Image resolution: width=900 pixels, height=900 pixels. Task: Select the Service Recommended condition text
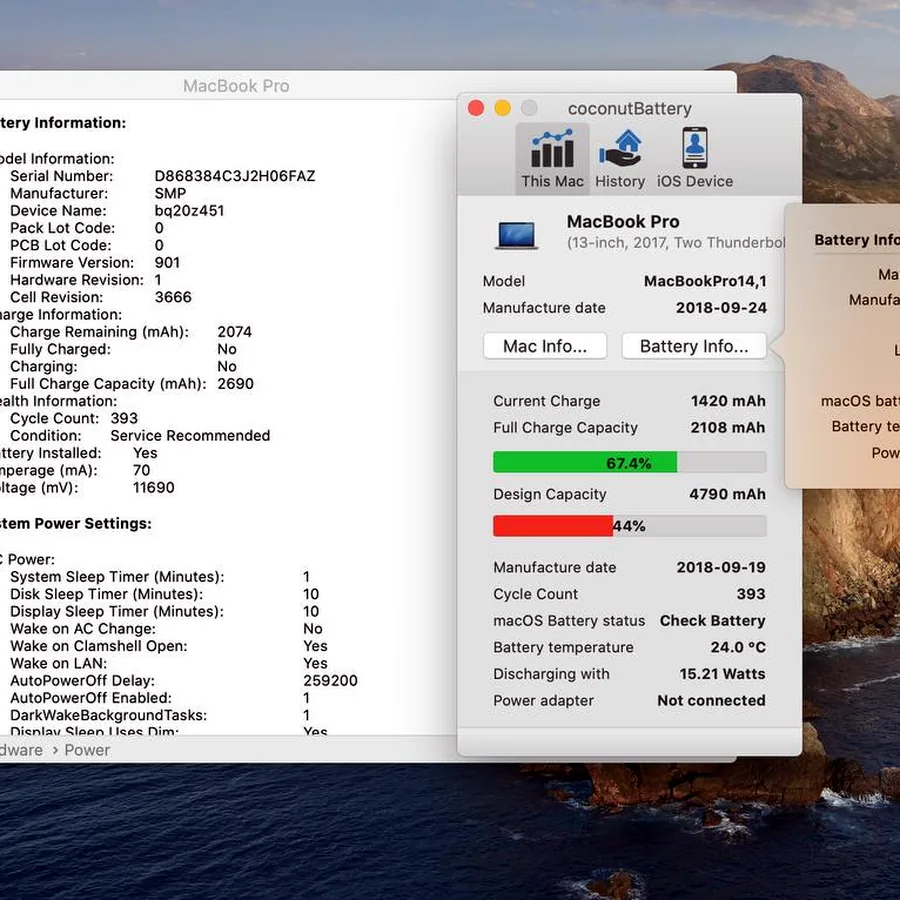pos(190,436)
